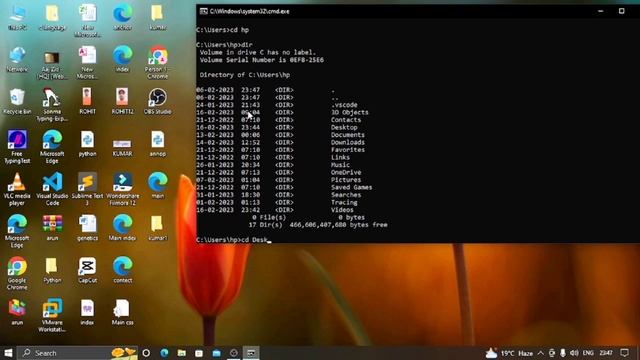Open the c language folder

point(52,18)
